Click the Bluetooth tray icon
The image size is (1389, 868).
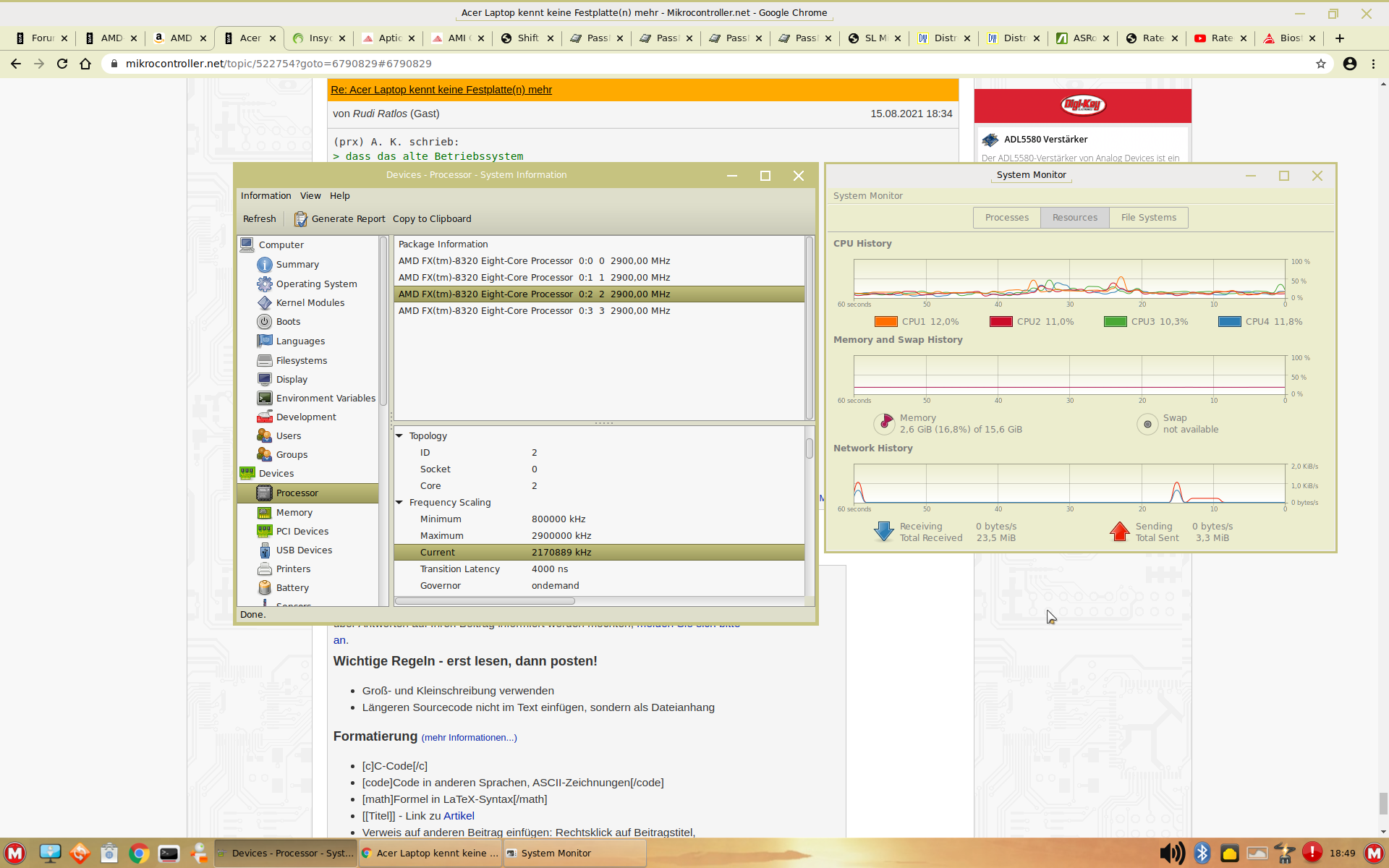[1202, 853]
